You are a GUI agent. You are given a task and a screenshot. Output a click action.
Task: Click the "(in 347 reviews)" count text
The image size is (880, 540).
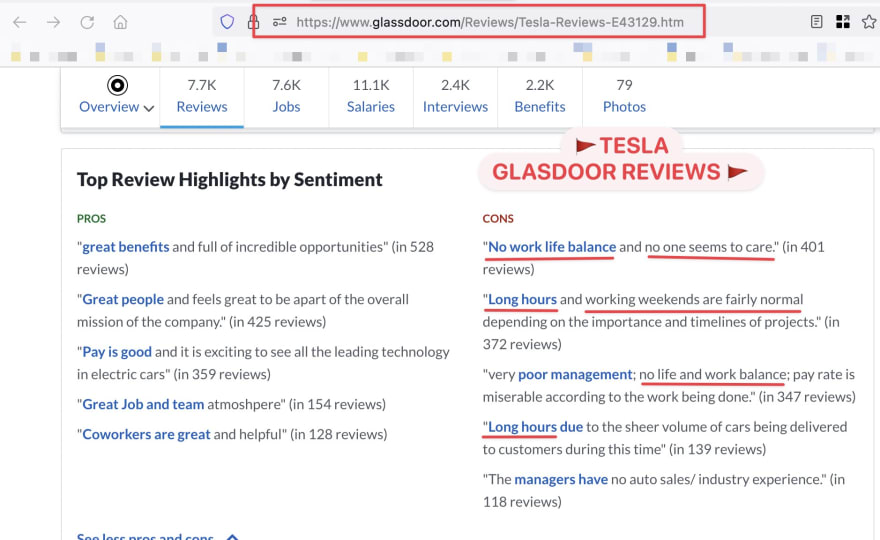[x=807, y=397]
